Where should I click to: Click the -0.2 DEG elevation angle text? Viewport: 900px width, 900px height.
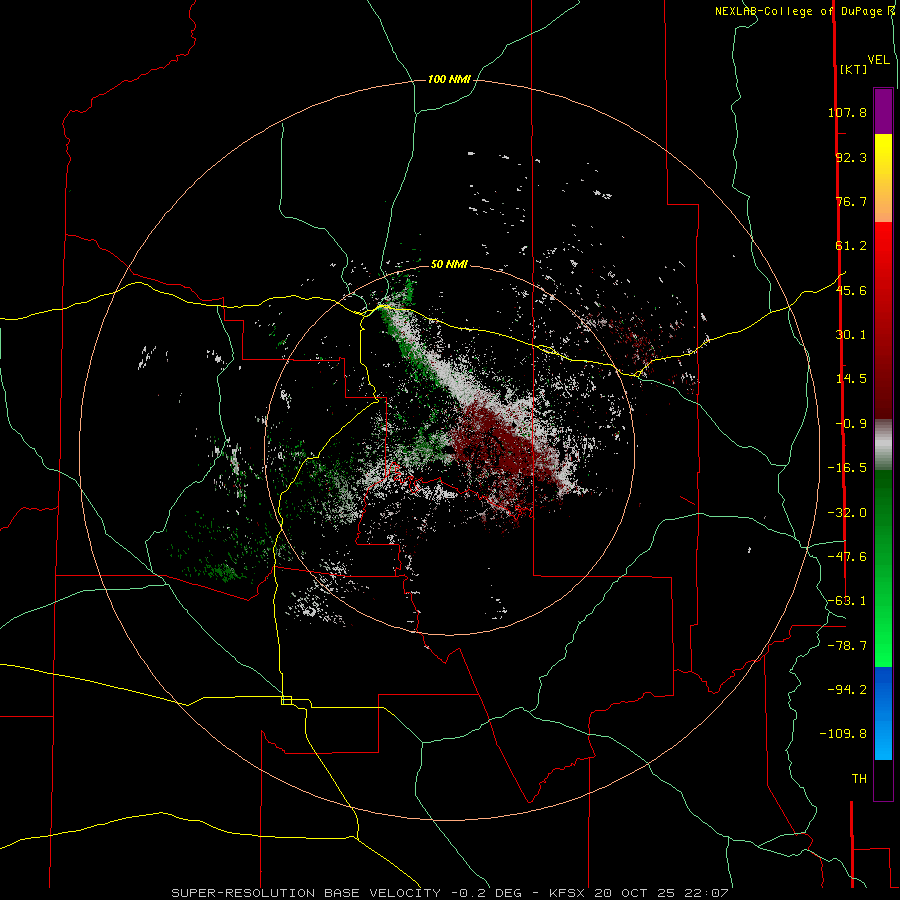pos(486,893)
